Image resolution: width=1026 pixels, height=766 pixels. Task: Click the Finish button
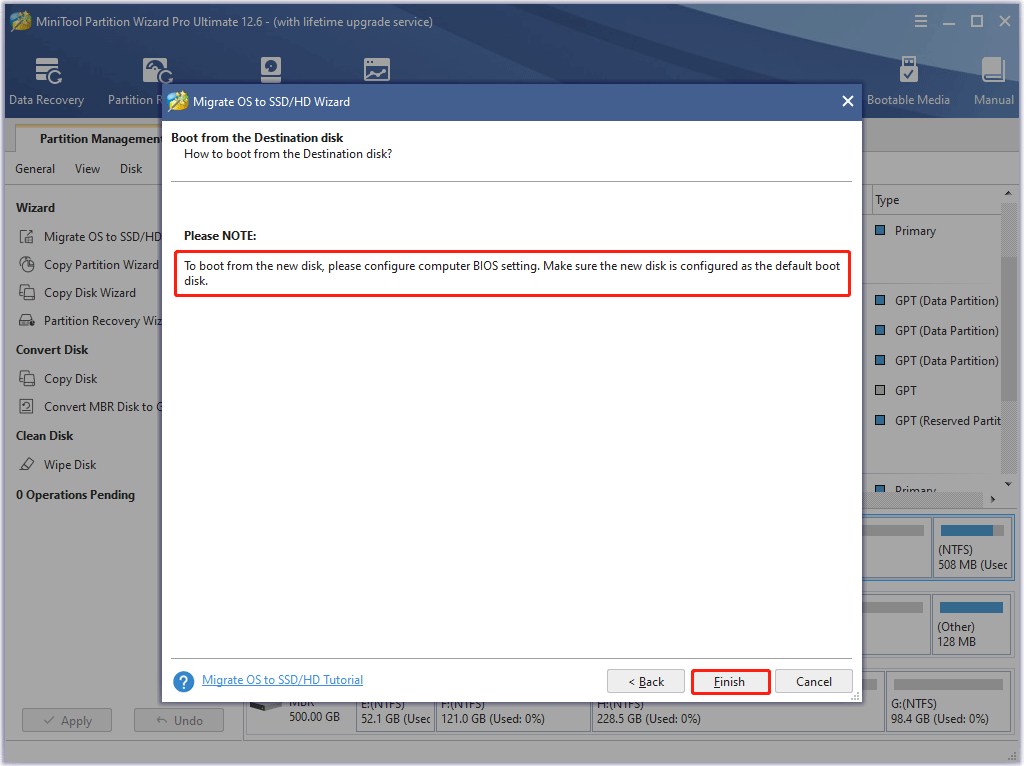tap(730, 682)
